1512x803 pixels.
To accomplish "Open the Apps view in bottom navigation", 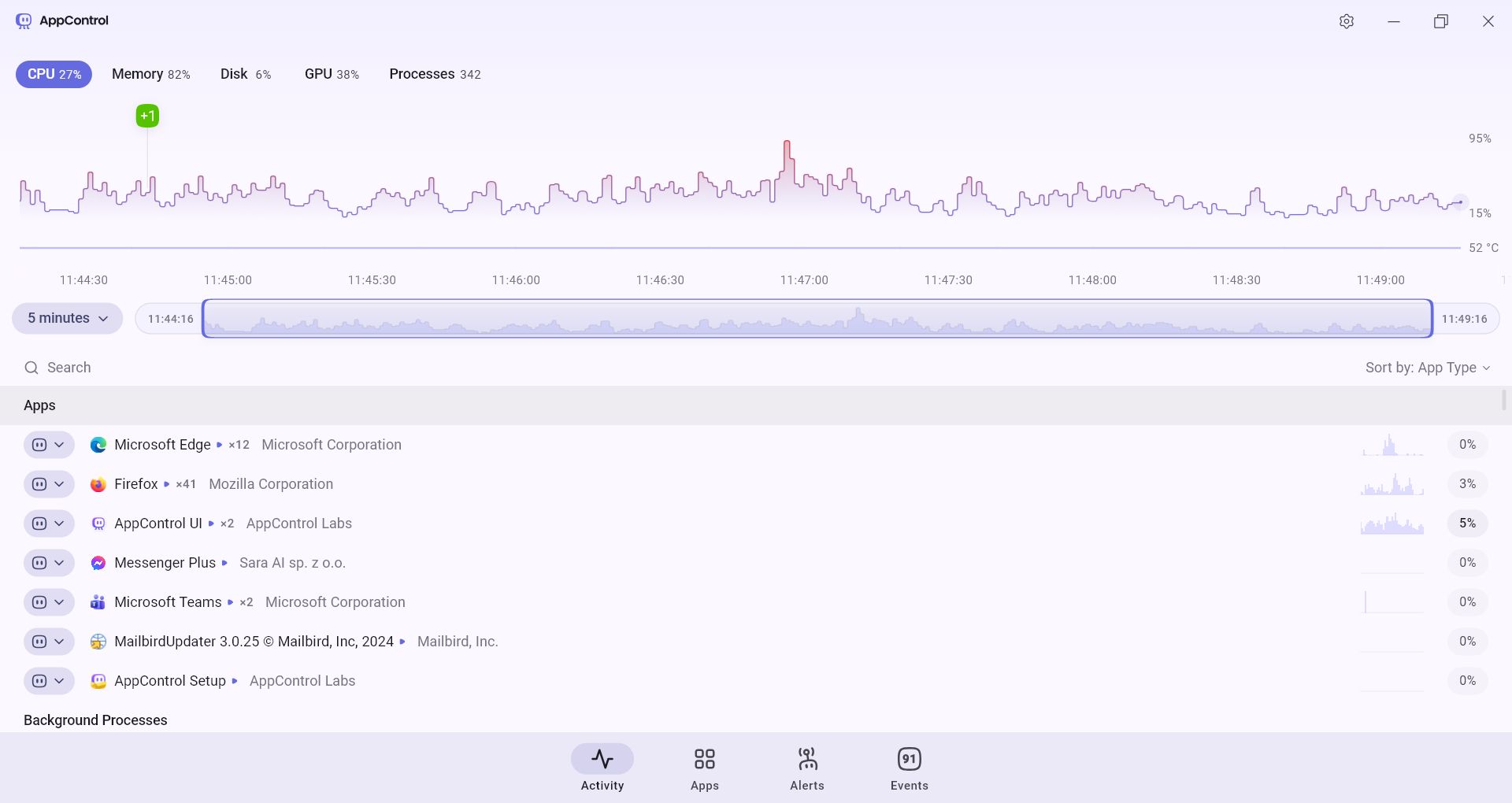I will 704,768.
